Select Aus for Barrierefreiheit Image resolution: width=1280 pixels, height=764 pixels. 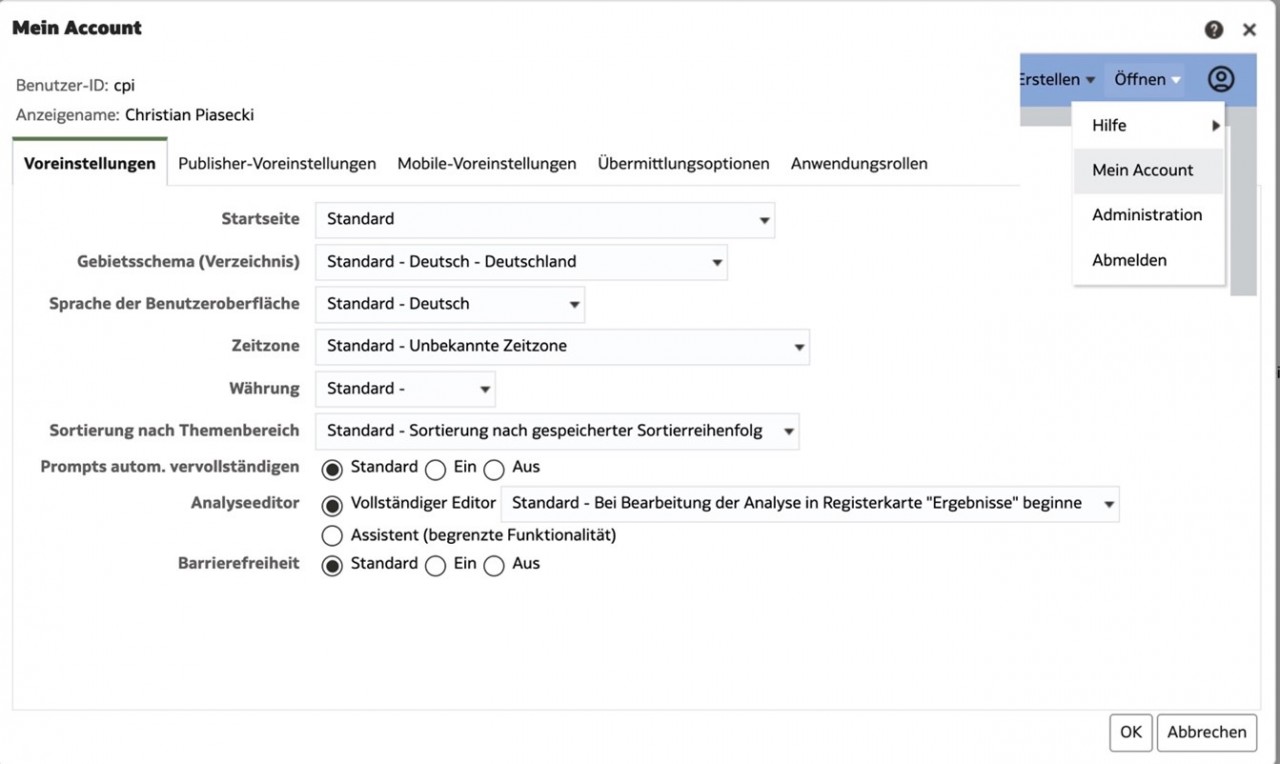pyautogui.click(x=494, y=565)
